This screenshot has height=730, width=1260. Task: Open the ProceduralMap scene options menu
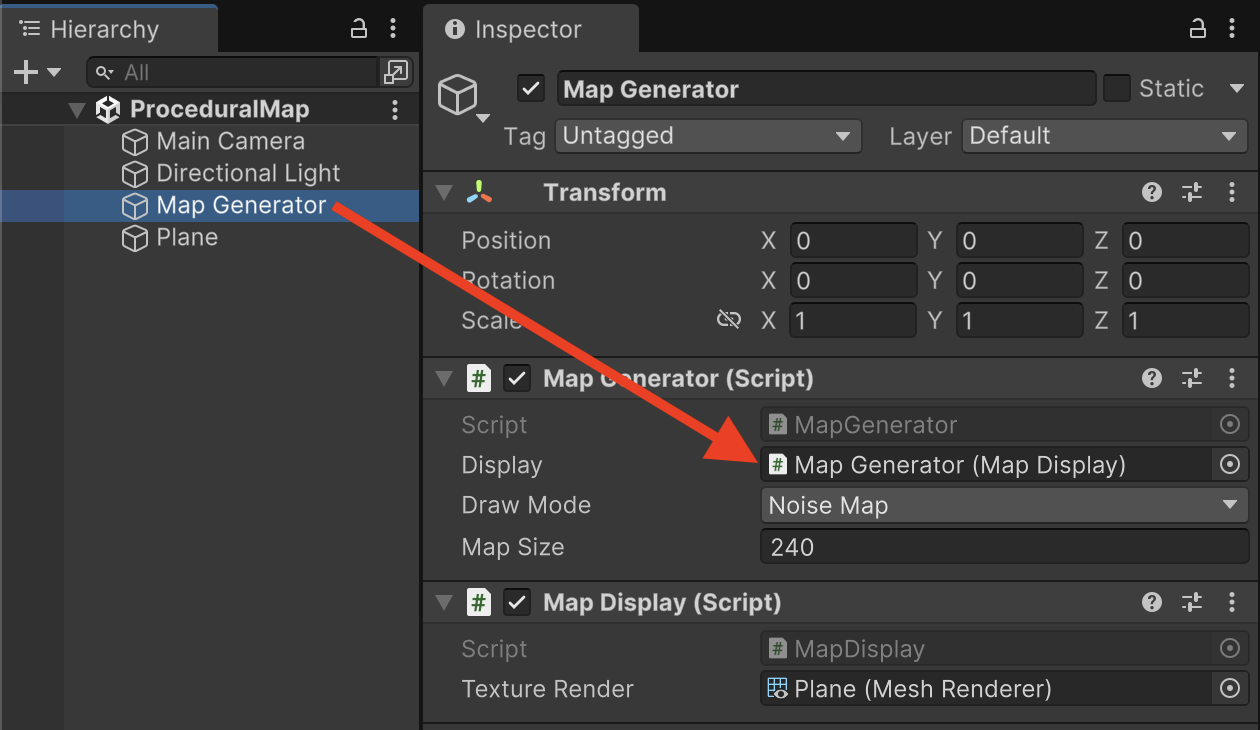(x=395, y=109)
